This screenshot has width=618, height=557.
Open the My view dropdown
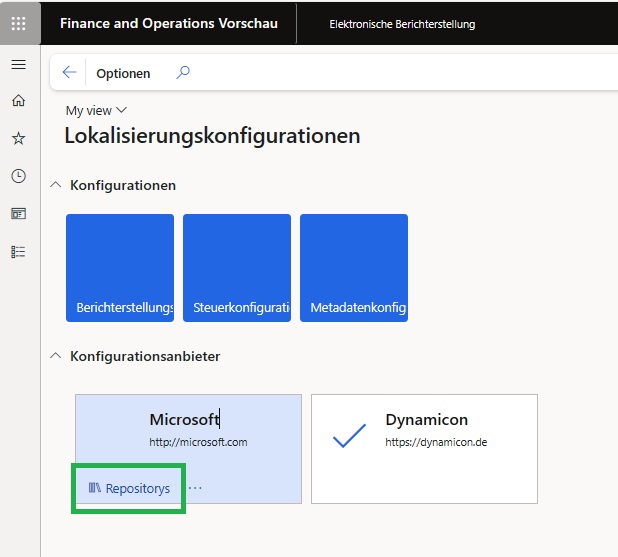point(96,110)
